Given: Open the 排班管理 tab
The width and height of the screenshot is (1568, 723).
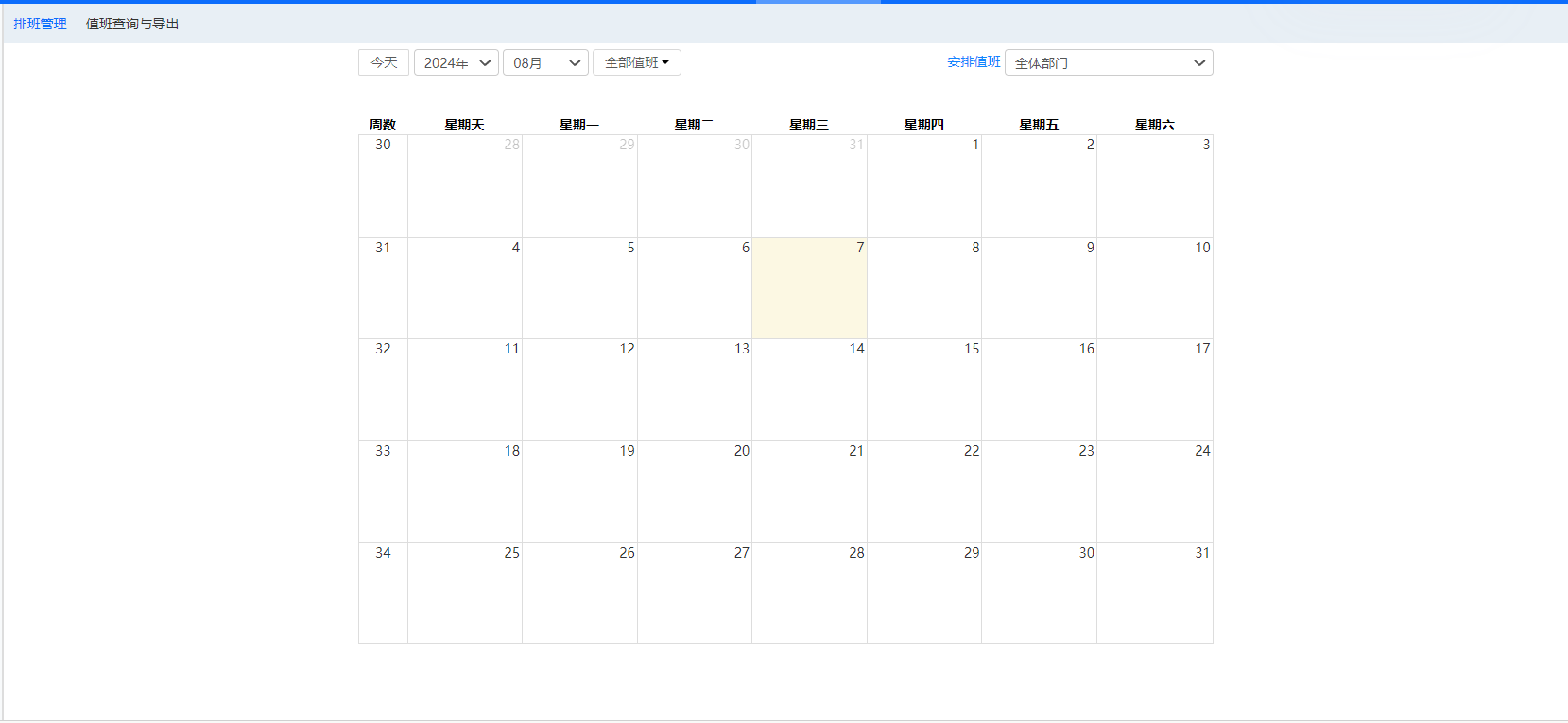Looking at the screenshot, I should [x=40, y=24].
